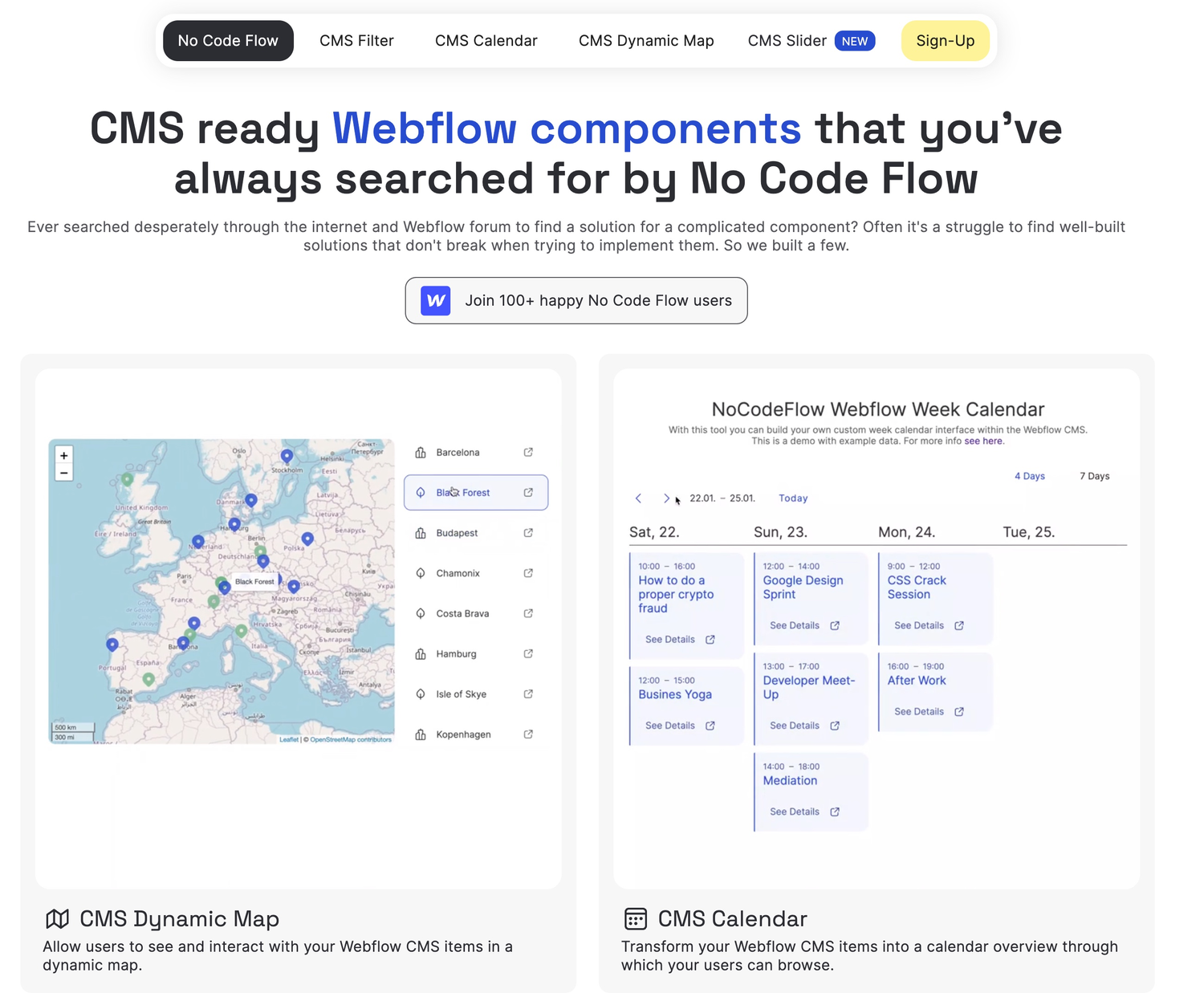The width and height of the screenshot is (1204, 1005).
Task: Open external link icon for Costa Brava
Action: [528, 613]
